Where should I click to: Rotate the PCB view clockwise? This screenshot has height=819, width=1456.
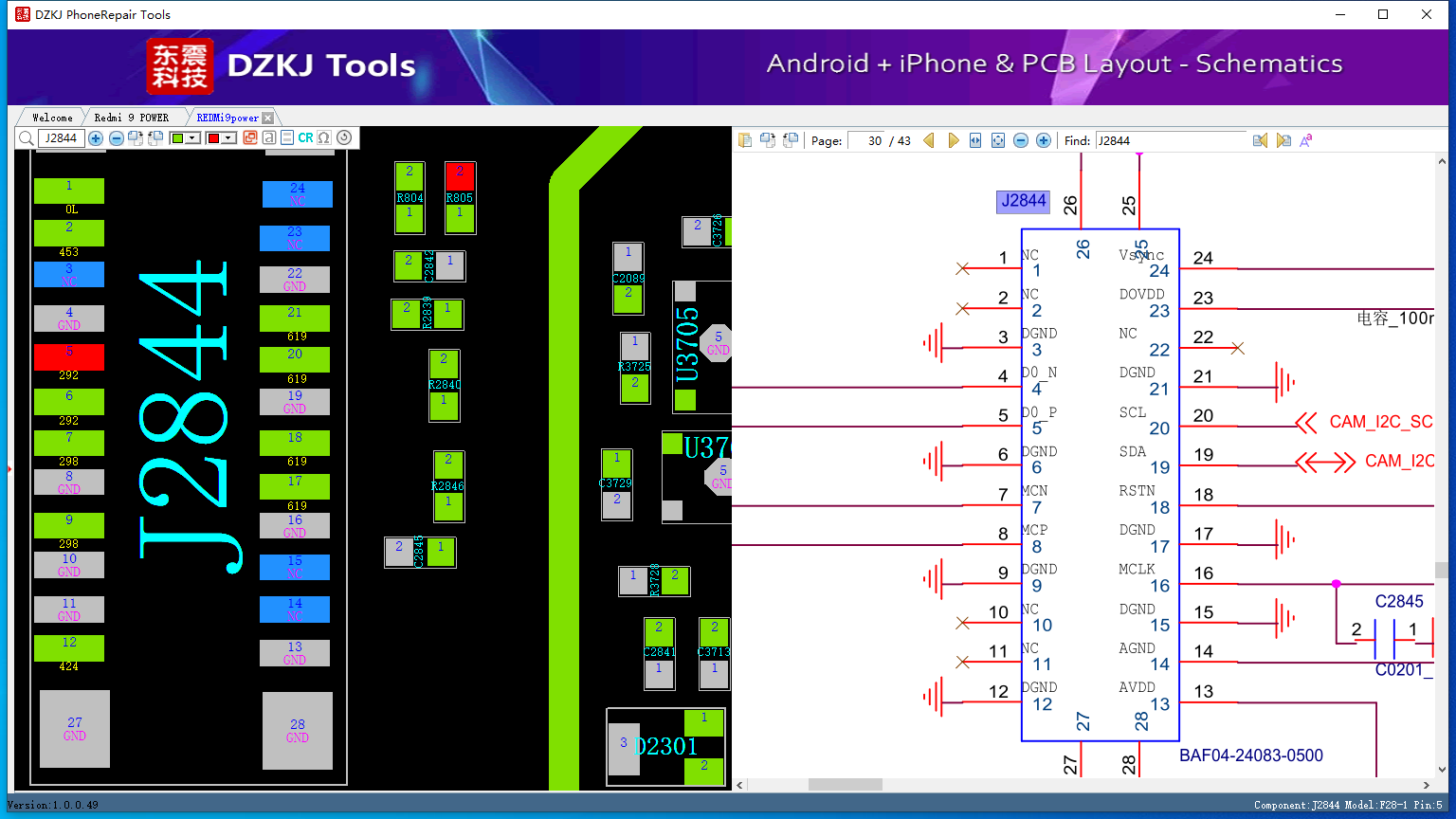(136, 138)
